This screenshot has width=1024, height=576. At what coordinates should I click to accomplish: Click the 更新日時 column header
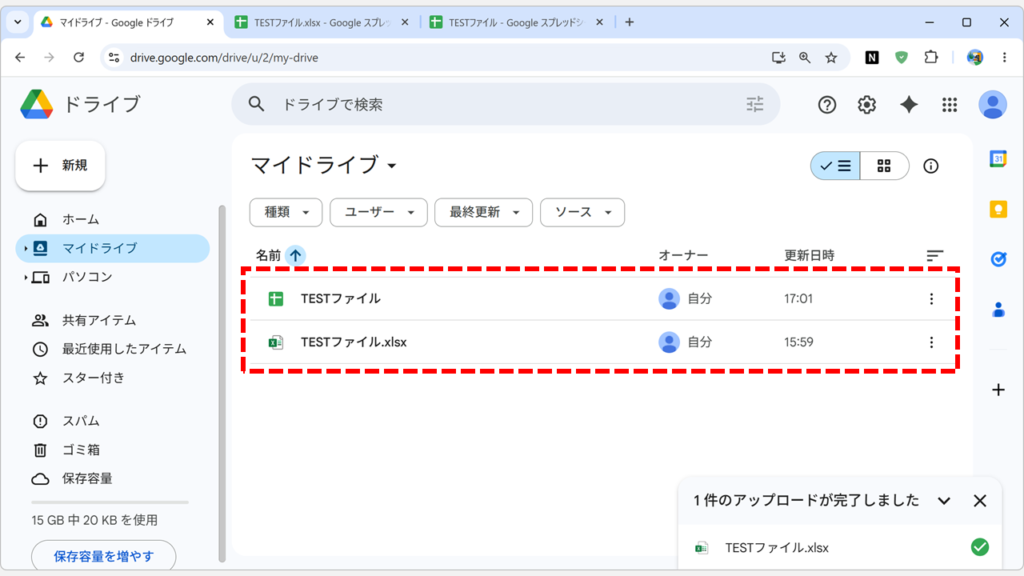click(809, 255)
